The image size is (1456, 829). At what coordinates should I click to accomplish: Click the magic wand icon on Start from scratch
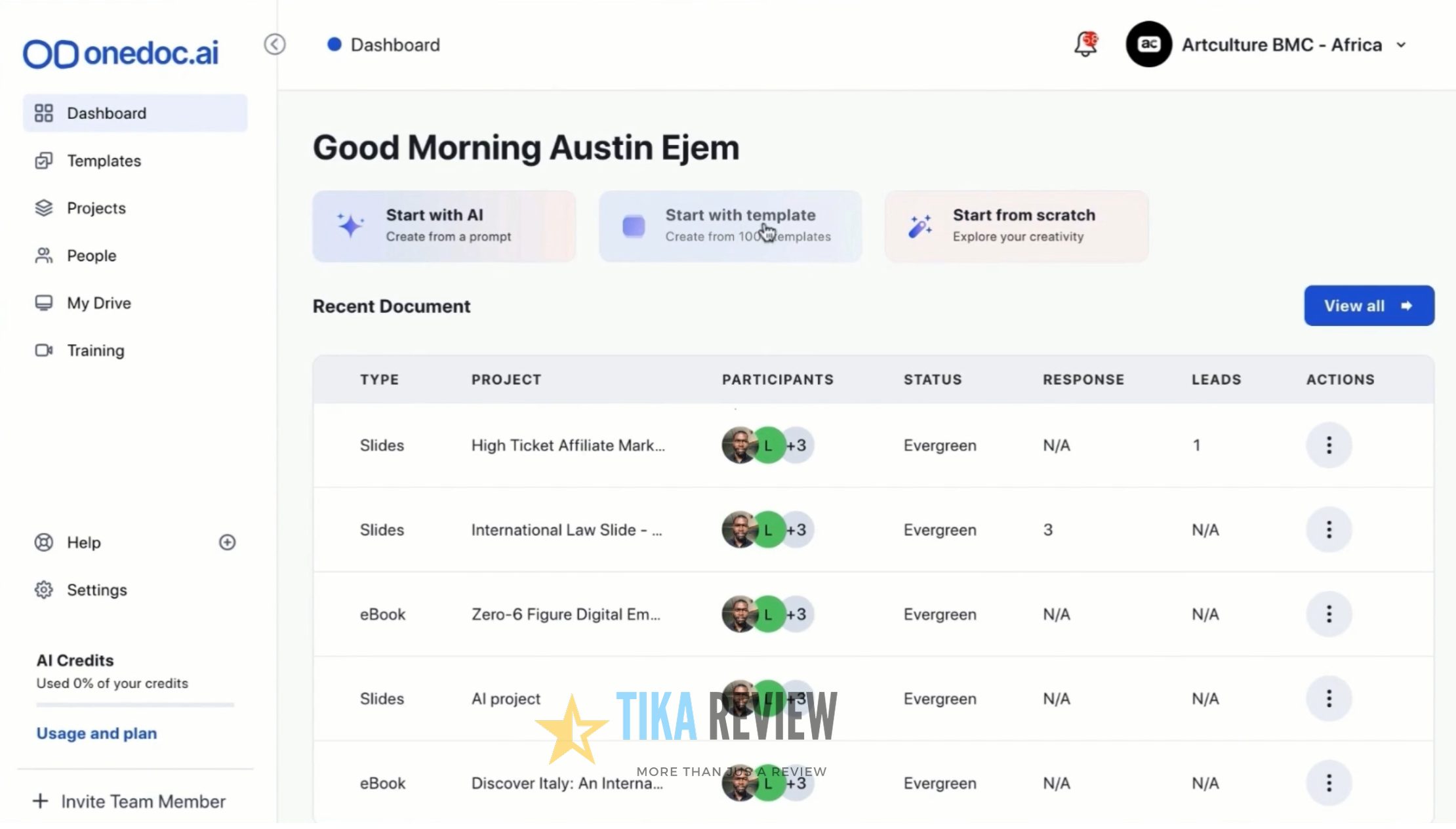tap(920, 226)
